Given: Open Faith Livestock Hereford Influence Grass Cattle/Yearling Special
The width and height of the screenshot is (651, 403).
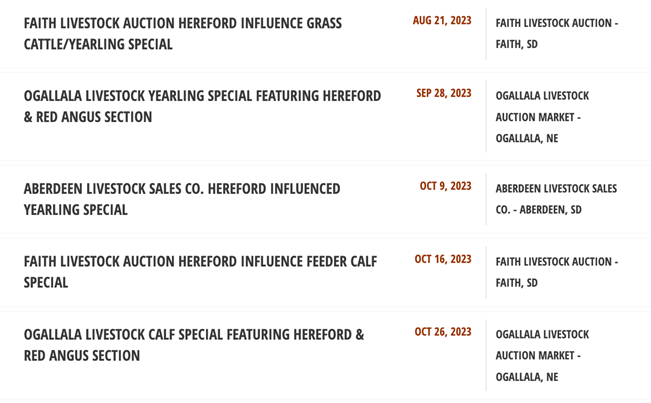Looking at the screenshot, I should coord(182,33).
